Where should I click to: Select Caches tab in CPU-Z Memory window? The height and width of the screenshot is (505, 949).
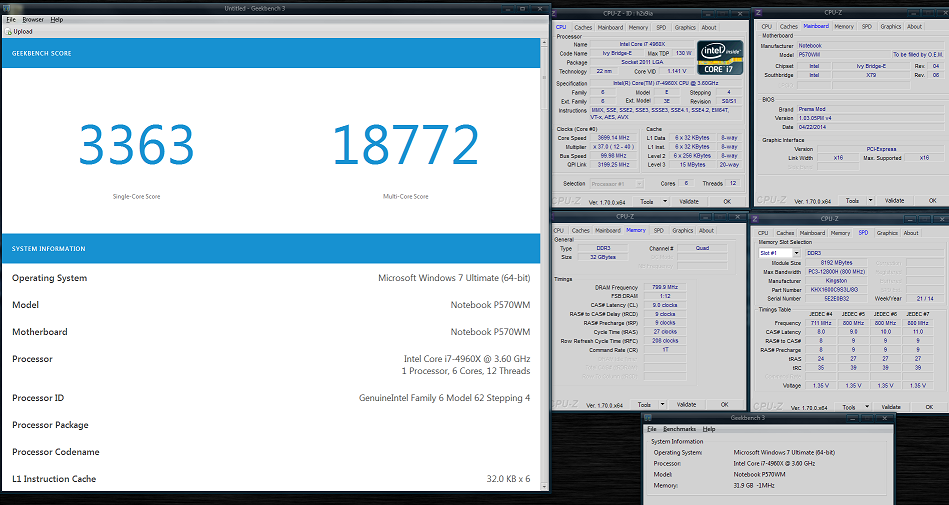pos(580,231)
